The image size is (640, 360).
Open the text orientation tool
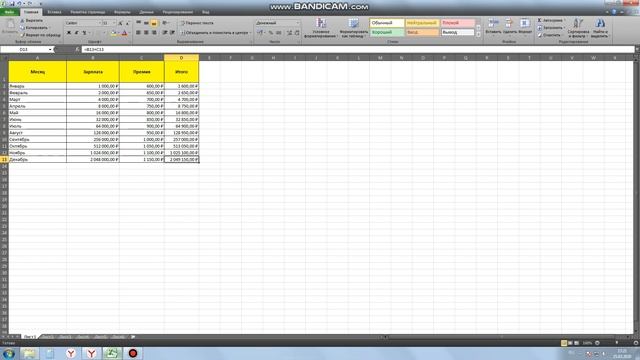165,23
